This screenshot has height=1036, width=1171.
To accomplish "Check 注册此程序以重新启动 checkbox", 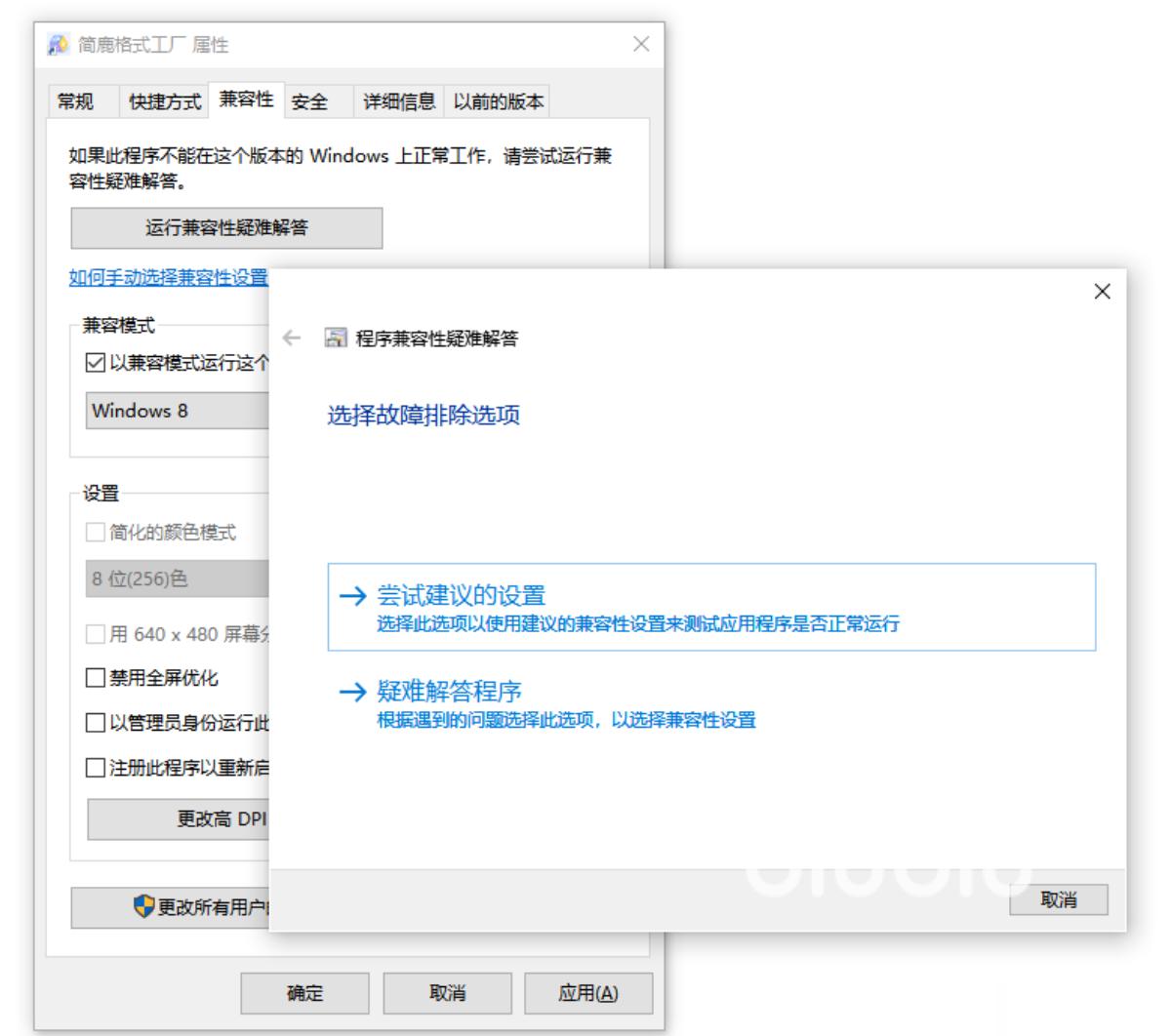I will click(96, 768).
